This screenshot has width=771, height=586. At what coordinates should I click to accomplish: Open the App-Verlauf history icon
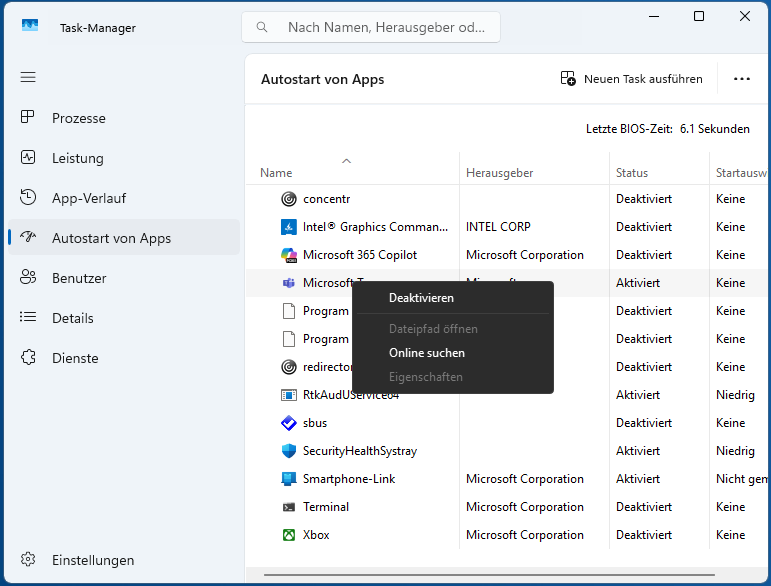28,197
